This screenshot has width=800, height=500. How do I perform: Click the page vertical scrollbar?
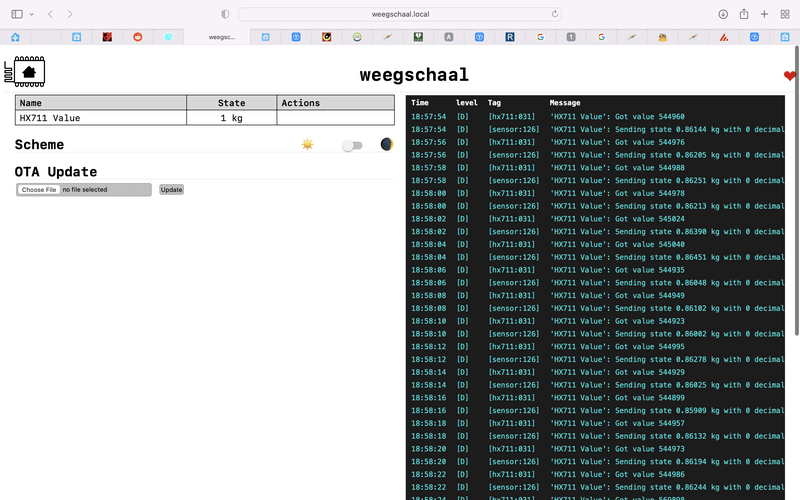pos(796,190)
